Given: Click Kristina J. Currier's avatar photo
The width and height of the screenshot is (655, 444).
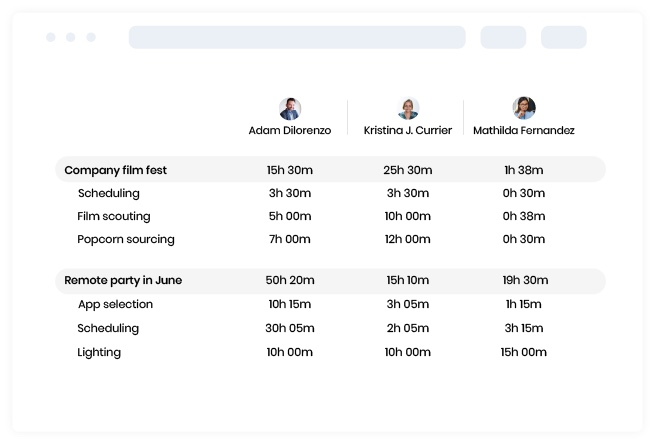Looking at the screenshot, I should (x=408, y=109).
